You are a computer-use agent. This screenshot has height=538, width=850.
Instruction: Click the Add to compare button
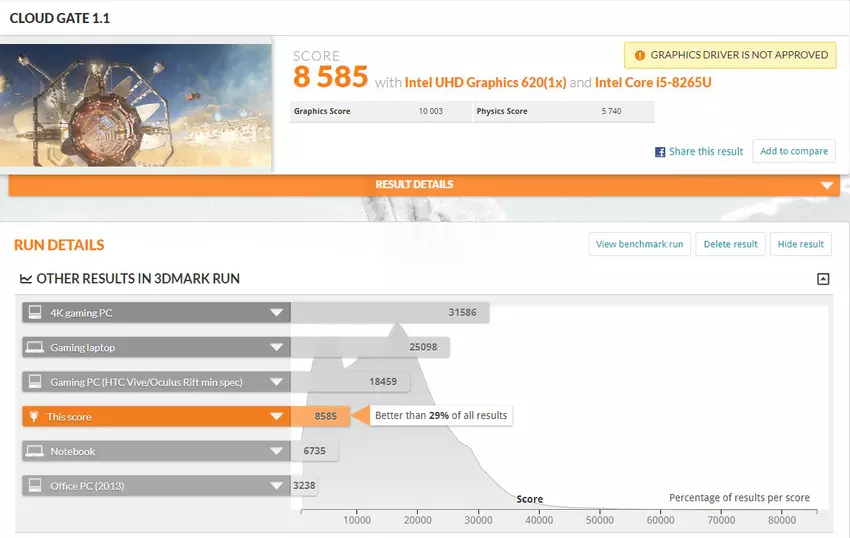point(793,151)
